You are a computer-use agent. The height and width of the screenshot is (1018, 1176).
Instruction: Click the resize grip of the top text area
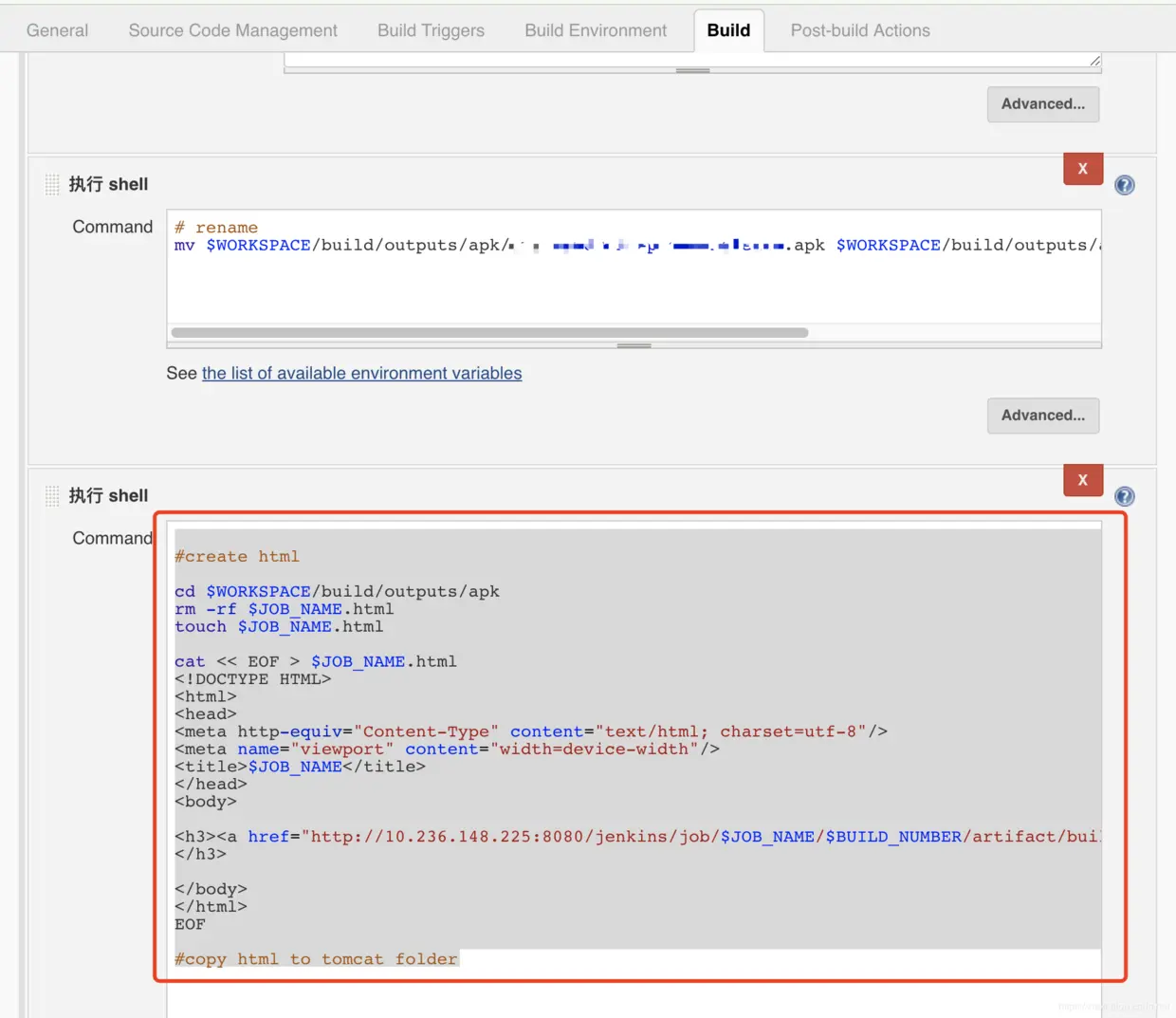coord(692,70)
